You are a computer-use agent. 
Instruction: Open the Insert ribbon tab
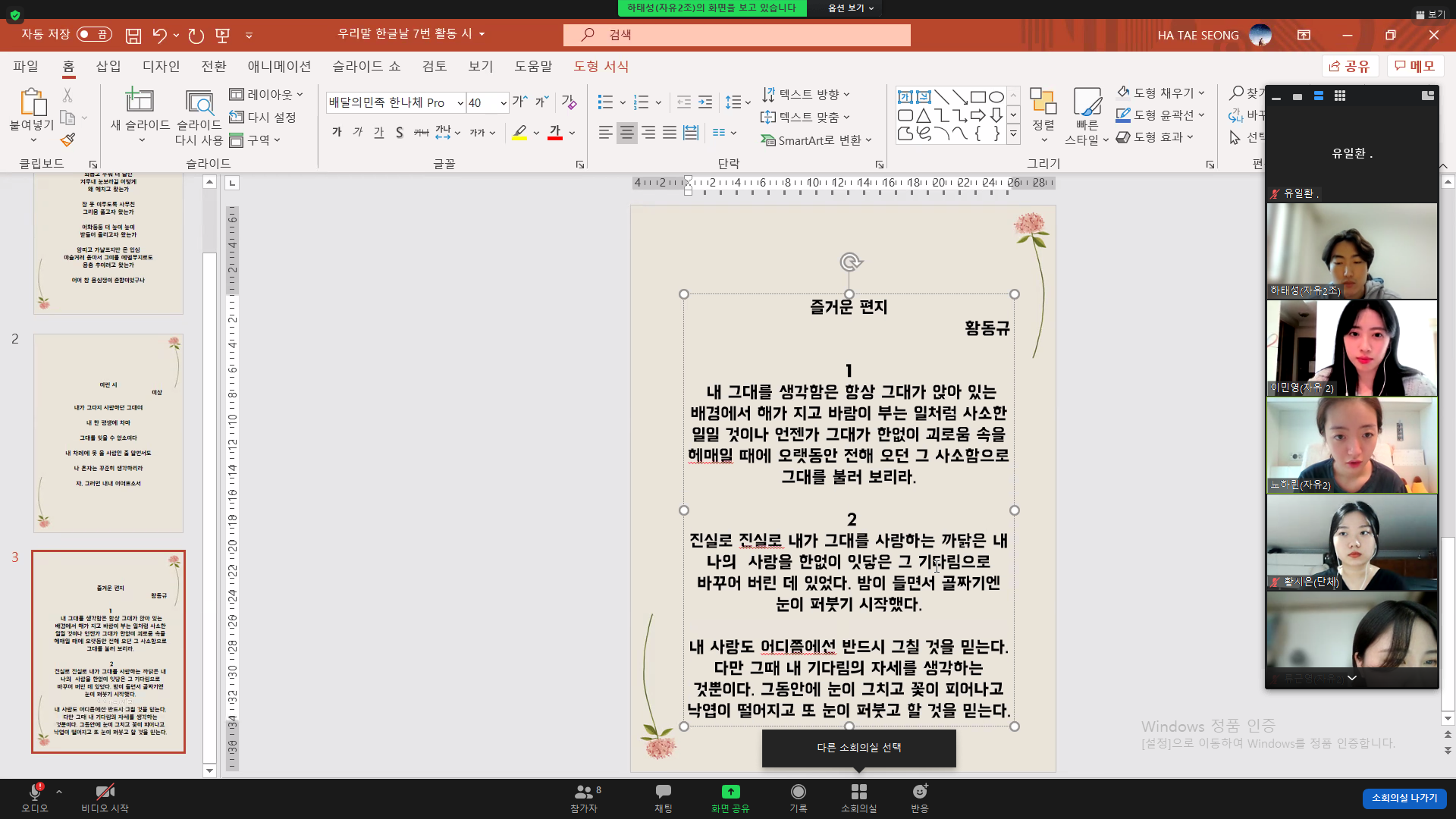point(108,66)
